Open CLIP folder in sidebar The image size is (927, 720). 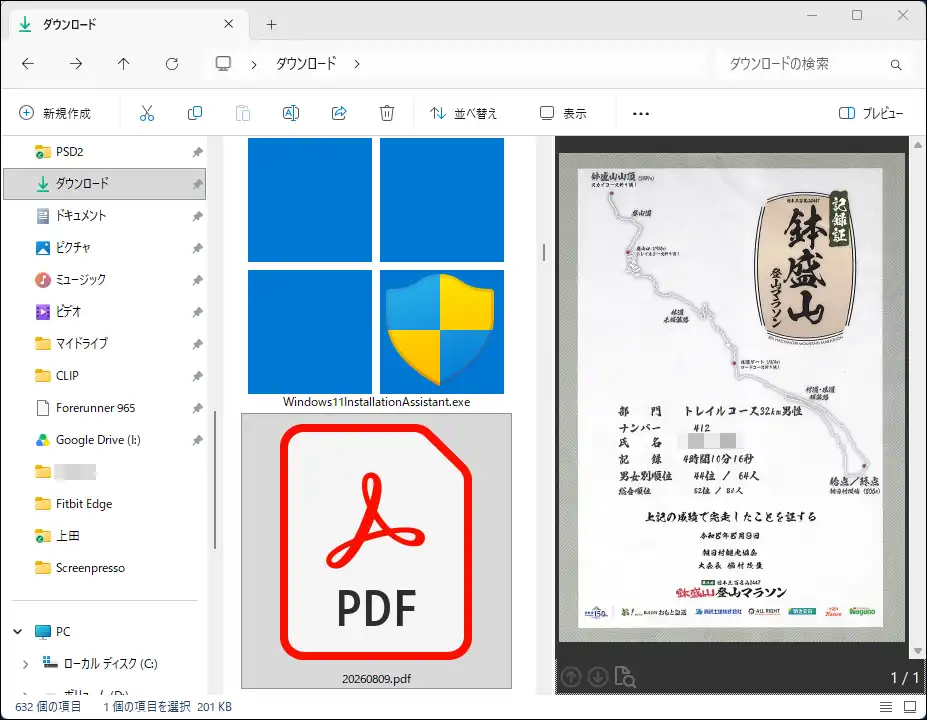104,375
